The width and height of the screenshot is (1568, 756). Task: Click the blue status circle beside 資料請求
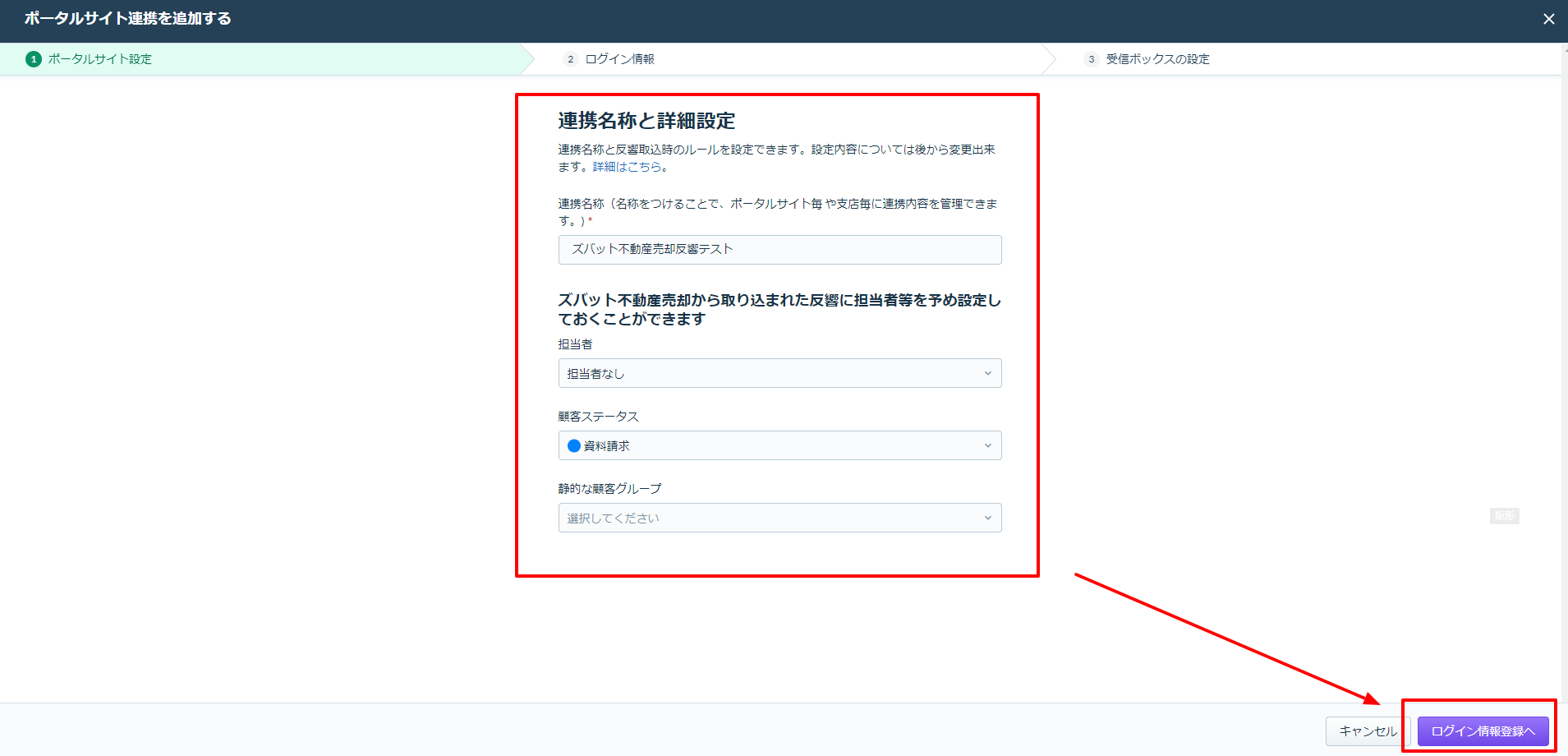[574, 445]
